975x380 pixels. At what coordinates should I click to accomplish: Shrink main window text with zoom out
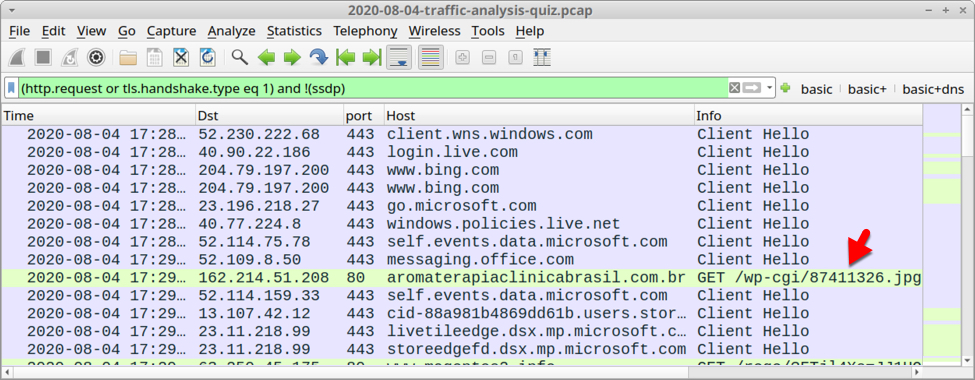(x=489, y=58)
